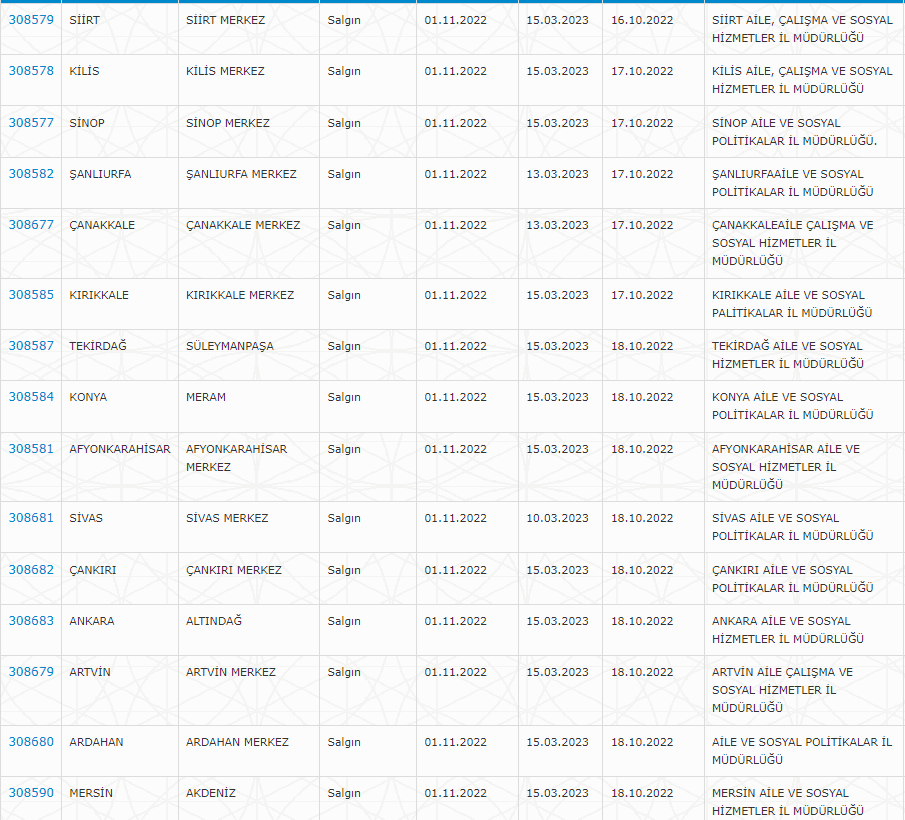The width and height of the screenshot is (905, 820).
Task: Click date 13.03.2023 in ÇANAKKALE row
Action: tap(557, 225)
